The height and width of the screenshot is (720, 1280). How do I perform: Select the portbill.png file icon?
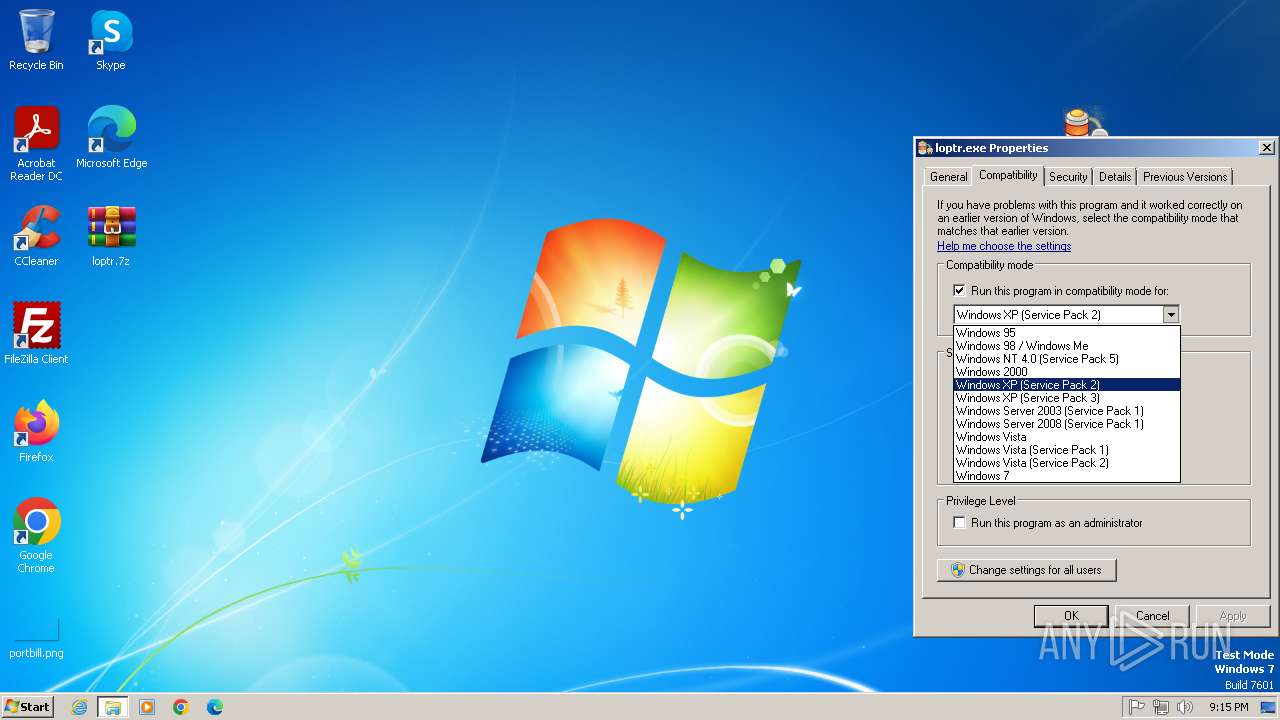[x=36, y=638]
